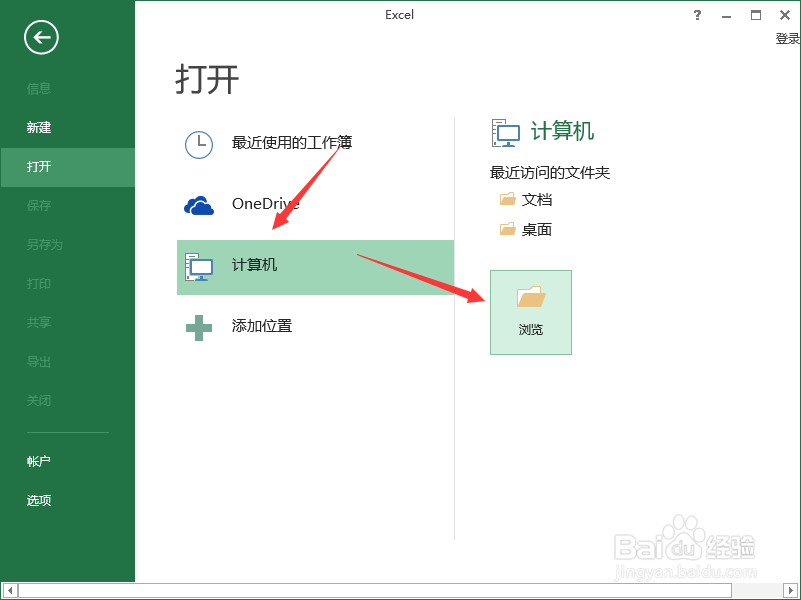Open the 帐户 page
801x600 pixels.
click(38, 461)
